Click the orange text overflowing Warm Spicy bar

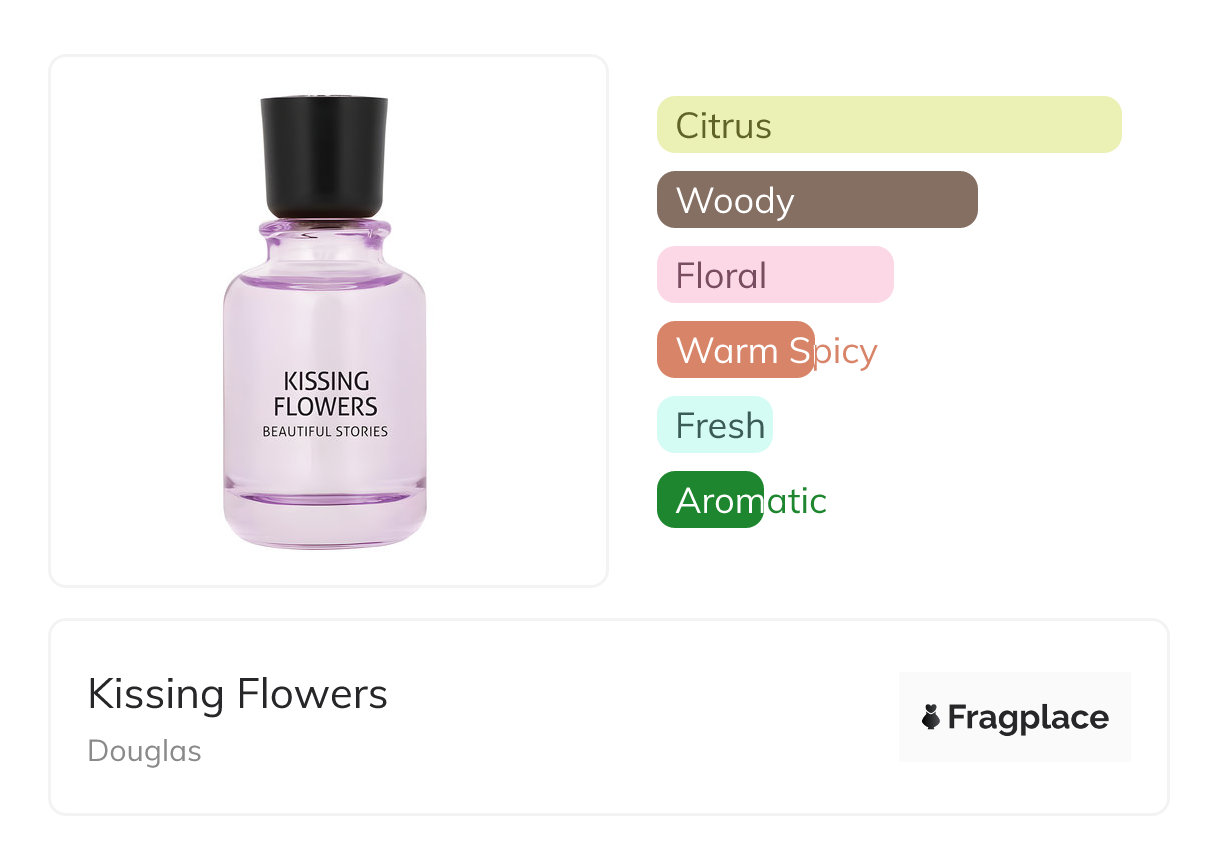(847, 351)
